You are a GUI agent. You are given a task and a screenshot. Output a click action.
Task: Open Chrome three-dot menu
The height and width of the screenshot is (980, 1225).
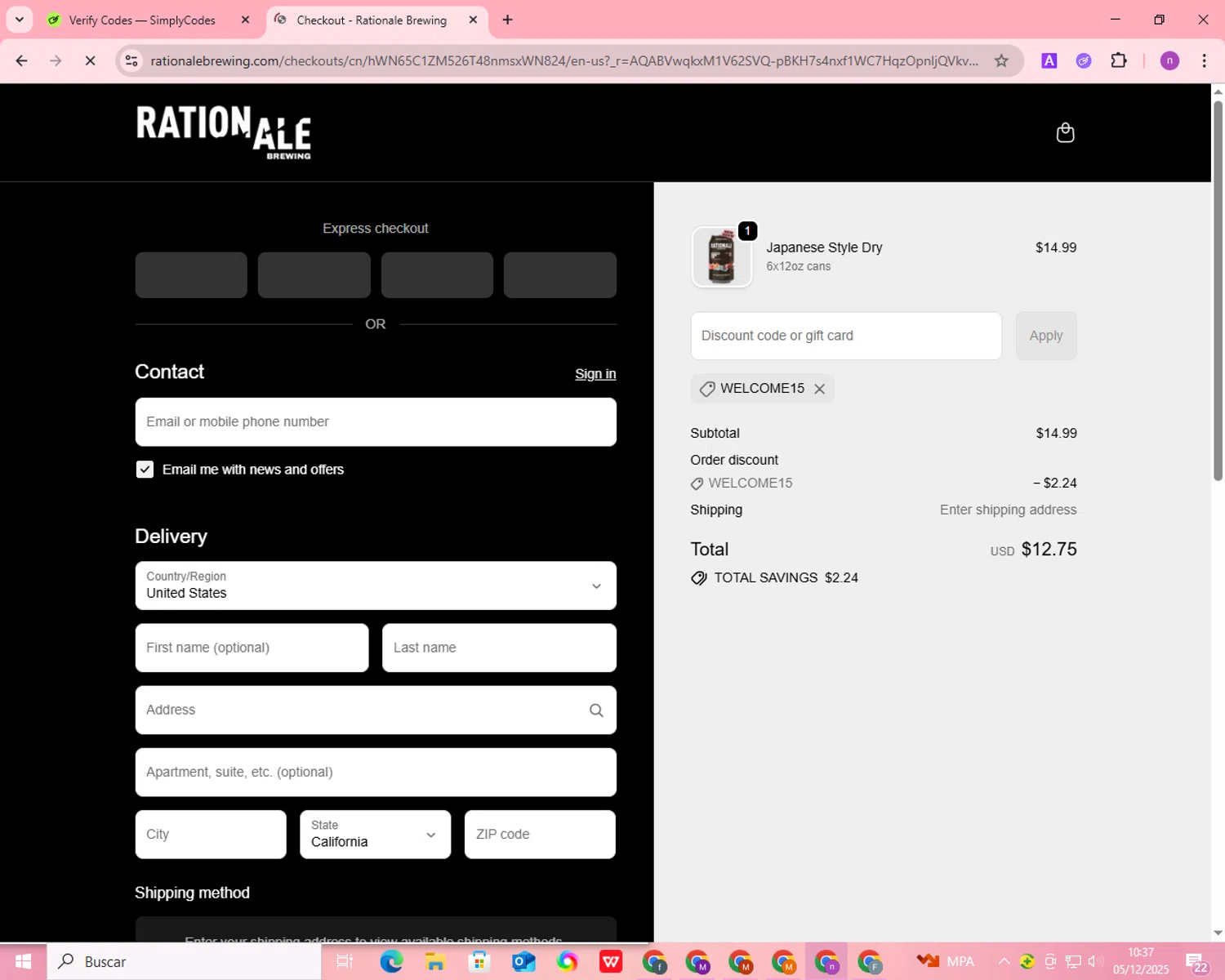coord(1204,60)
